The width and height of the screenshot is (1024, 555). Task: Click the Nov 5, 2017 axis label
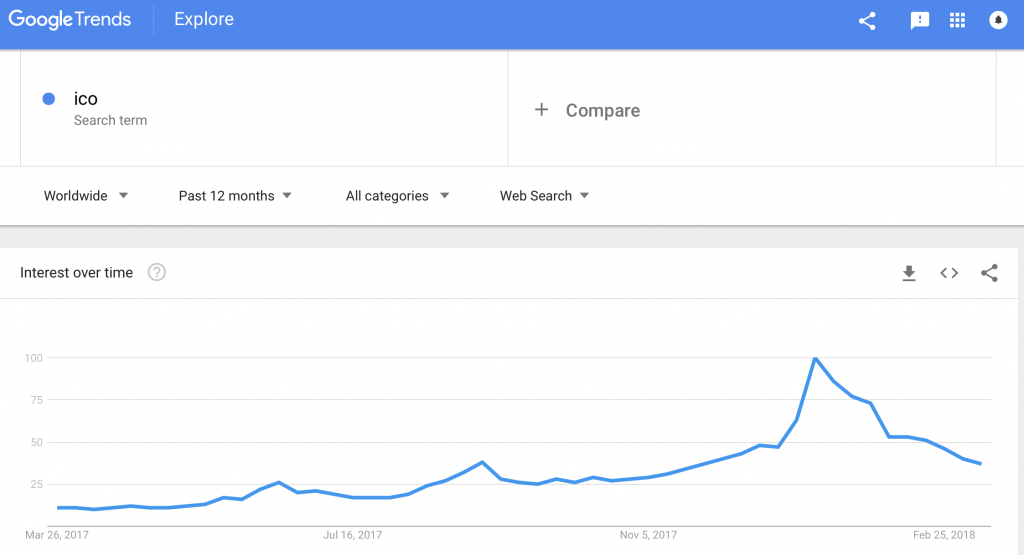(x=648, y=535)
